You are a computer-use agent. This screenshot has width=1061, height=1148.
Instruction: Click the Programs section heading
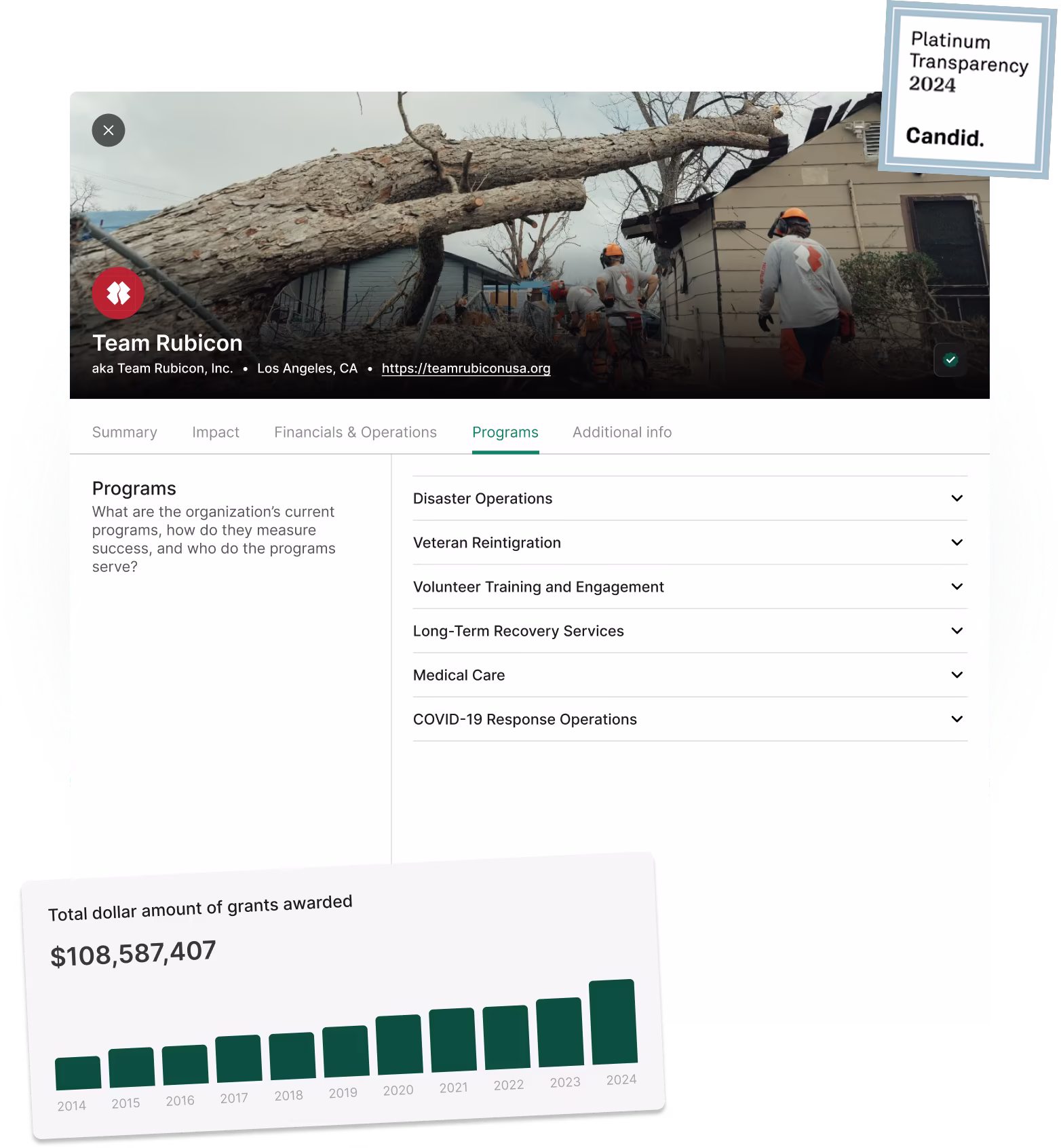tap(134, 489)
